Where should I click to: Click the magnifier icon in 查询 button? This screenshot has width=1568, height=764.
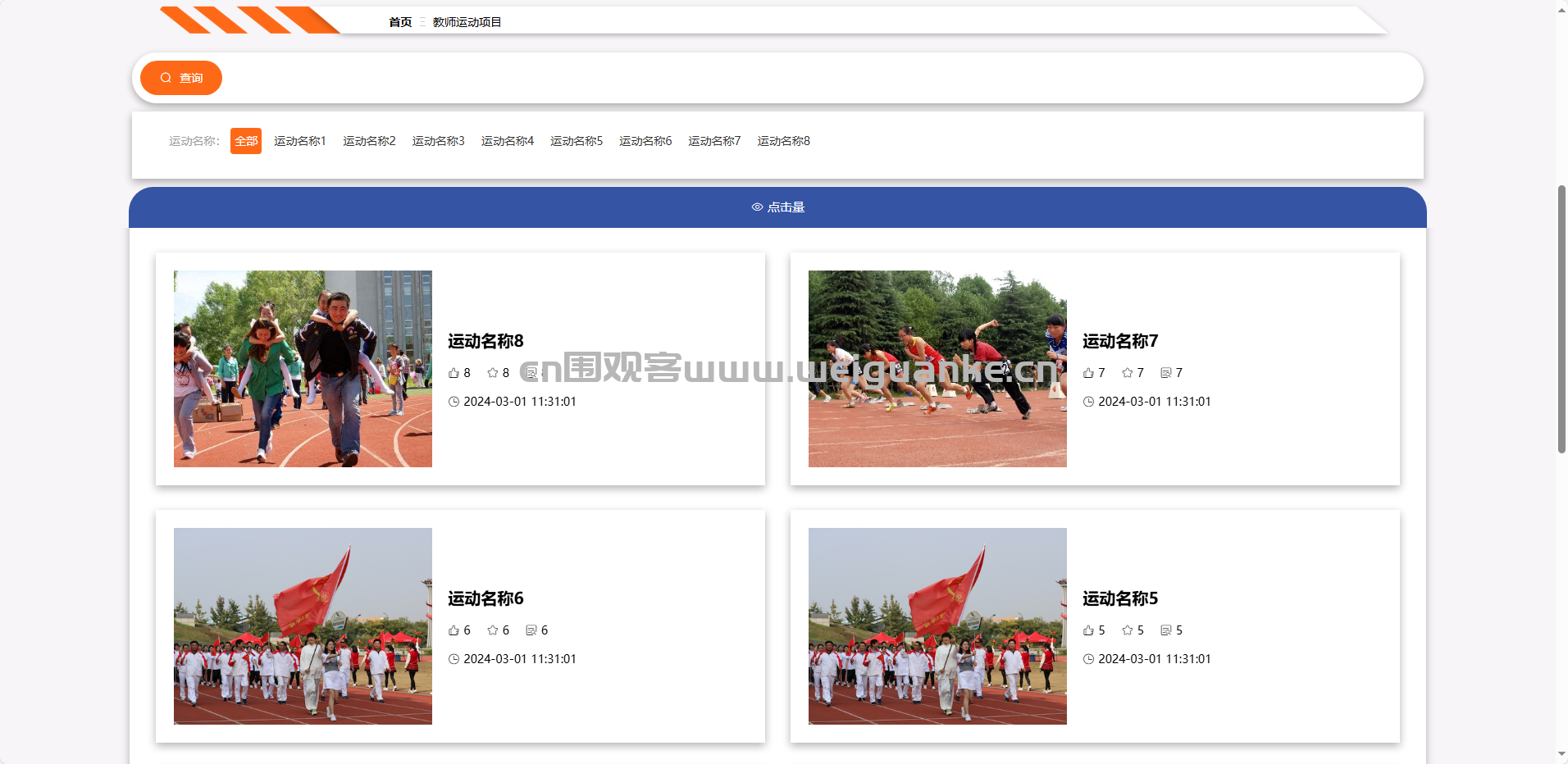[166, 78]
